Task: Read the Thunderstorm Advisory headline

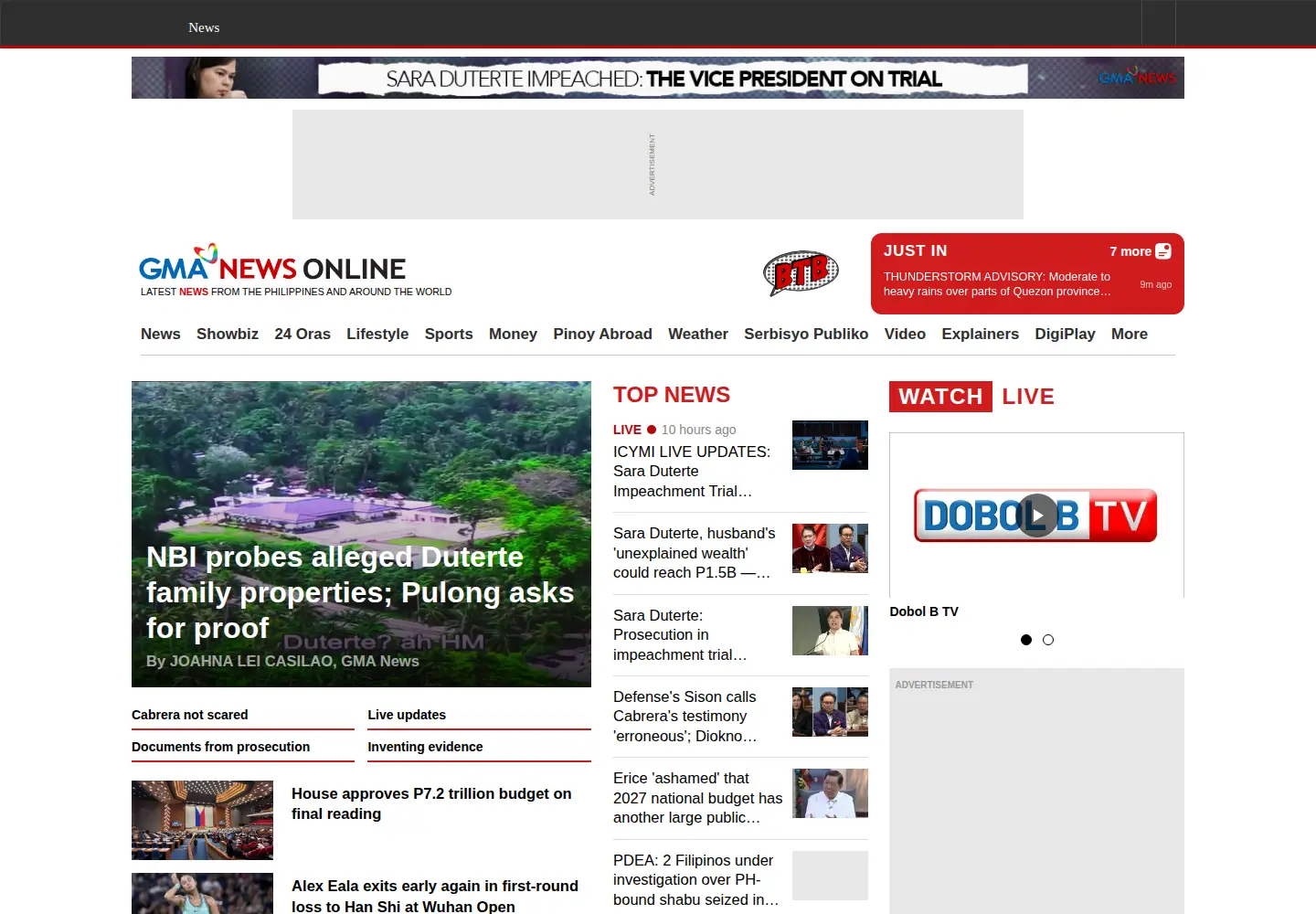Action: pyautogui.click(x=997, y=284)
